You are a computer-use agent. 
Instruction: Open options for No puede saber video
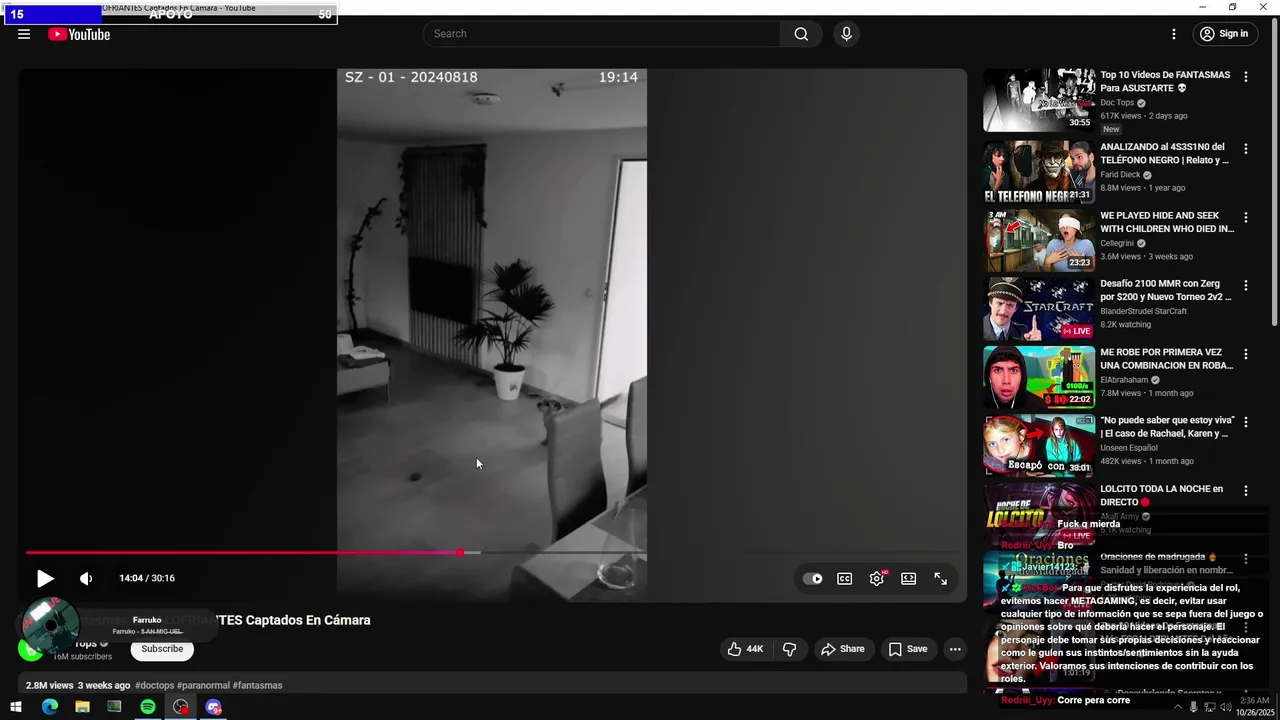point(1246,422)
